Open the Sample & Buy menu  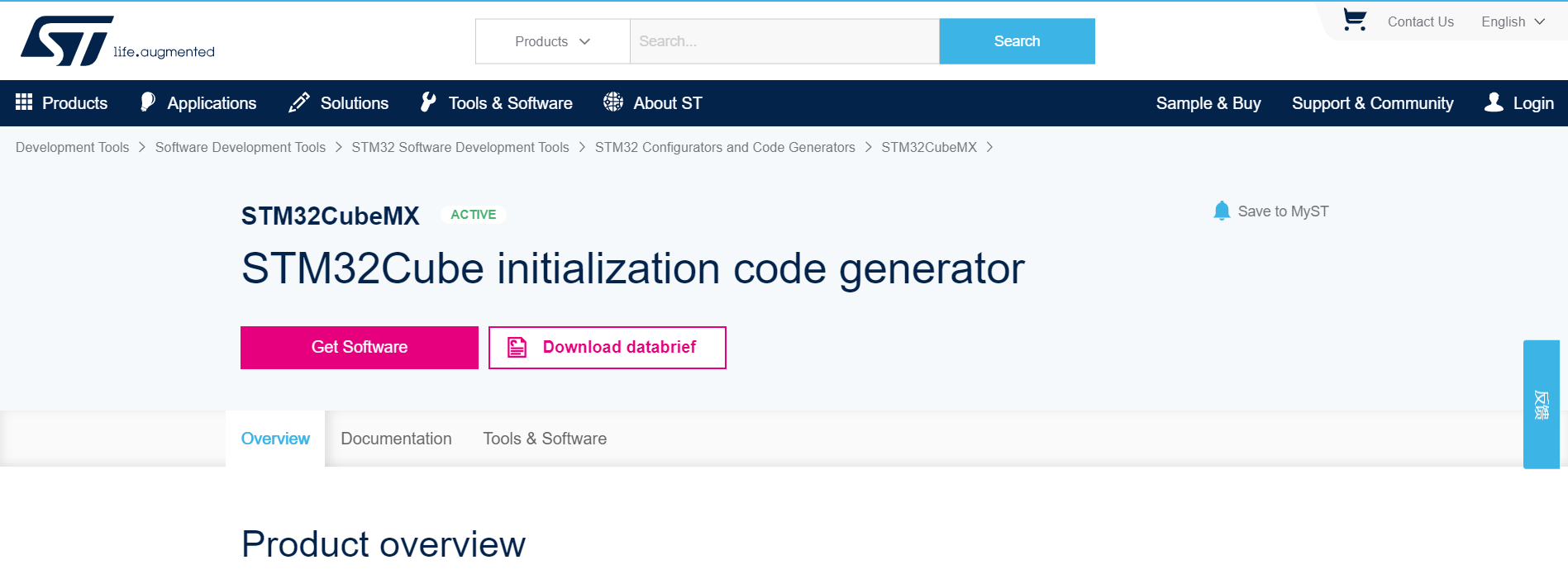coord(1208,103)
